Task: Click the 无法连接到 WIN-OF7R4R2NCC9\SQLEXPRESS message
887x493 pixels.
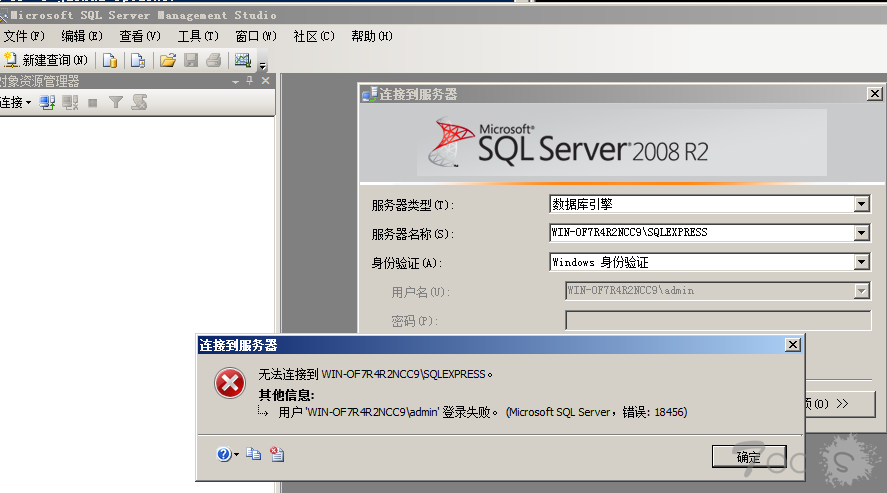Action: tap(375, 374)
